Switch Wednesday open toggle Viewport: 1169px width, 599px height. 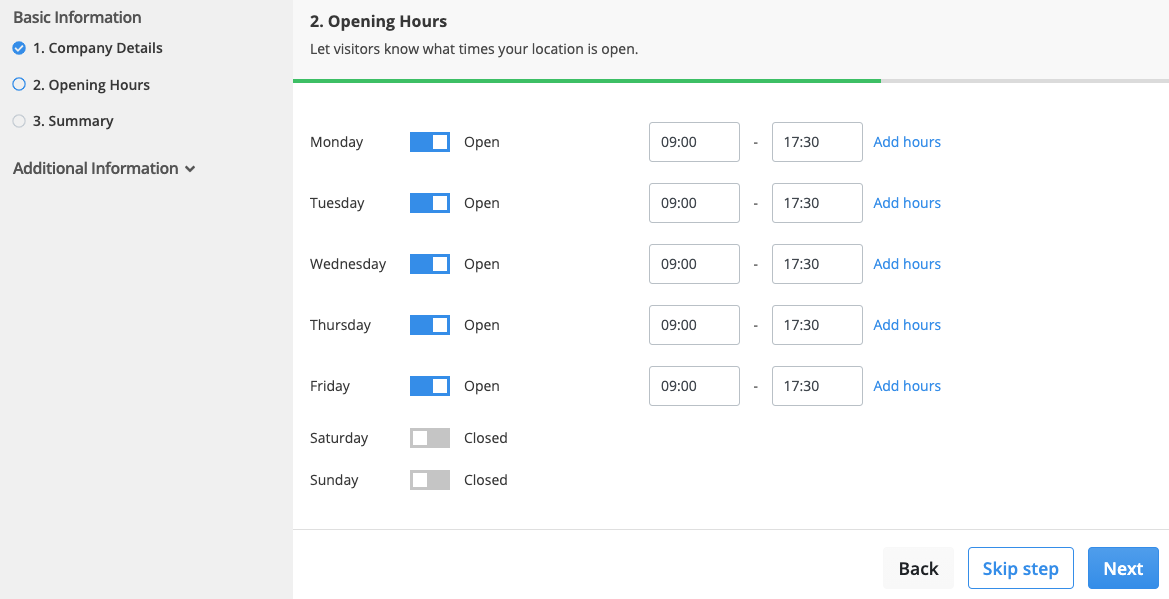(430, 264)
